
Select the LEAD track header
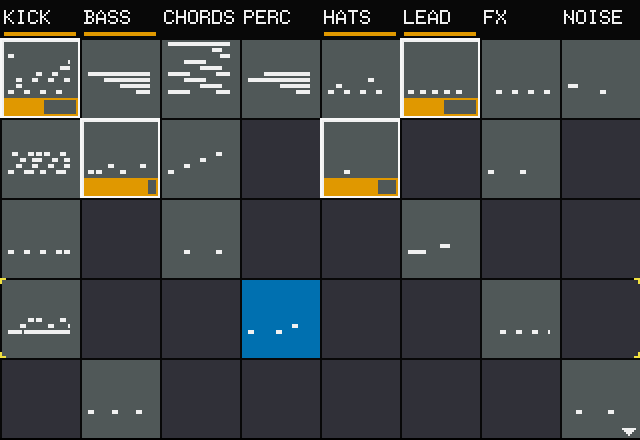click(427, 18)
